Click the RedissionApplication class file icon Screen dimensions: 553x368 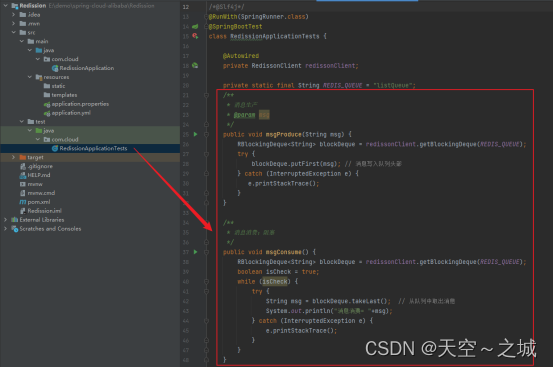point(55,68)
